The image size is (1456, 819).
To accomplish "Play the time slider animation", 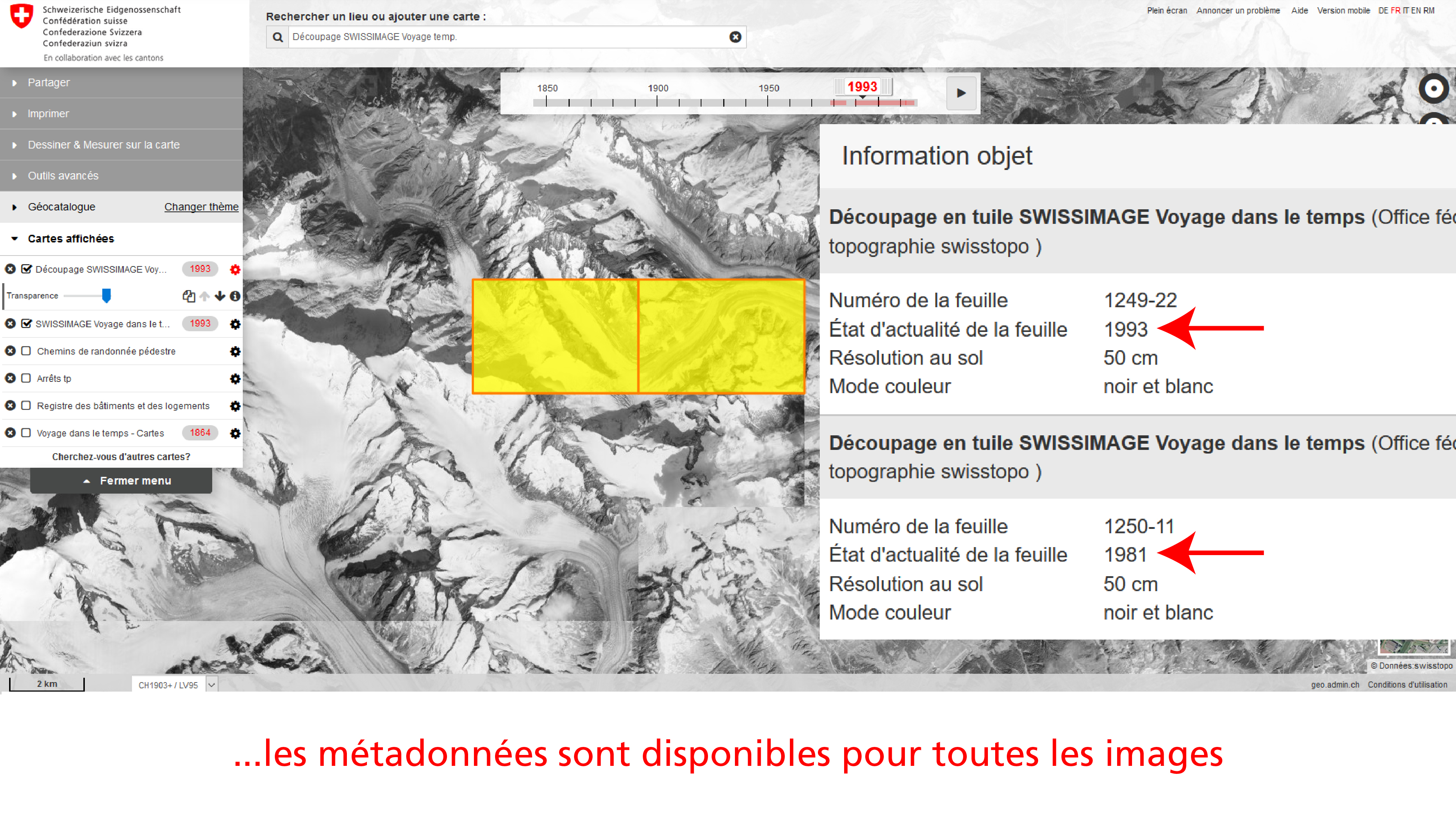I will tap(961, 93).
